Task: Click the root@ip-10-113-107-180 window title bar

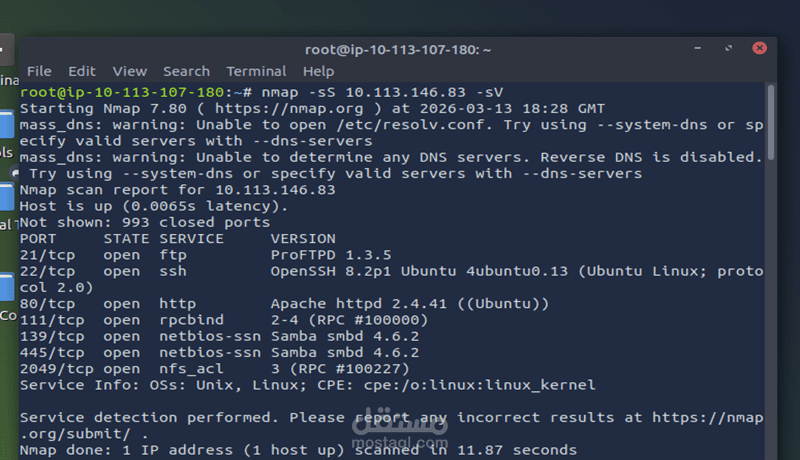Action: [x=397, y=49]
